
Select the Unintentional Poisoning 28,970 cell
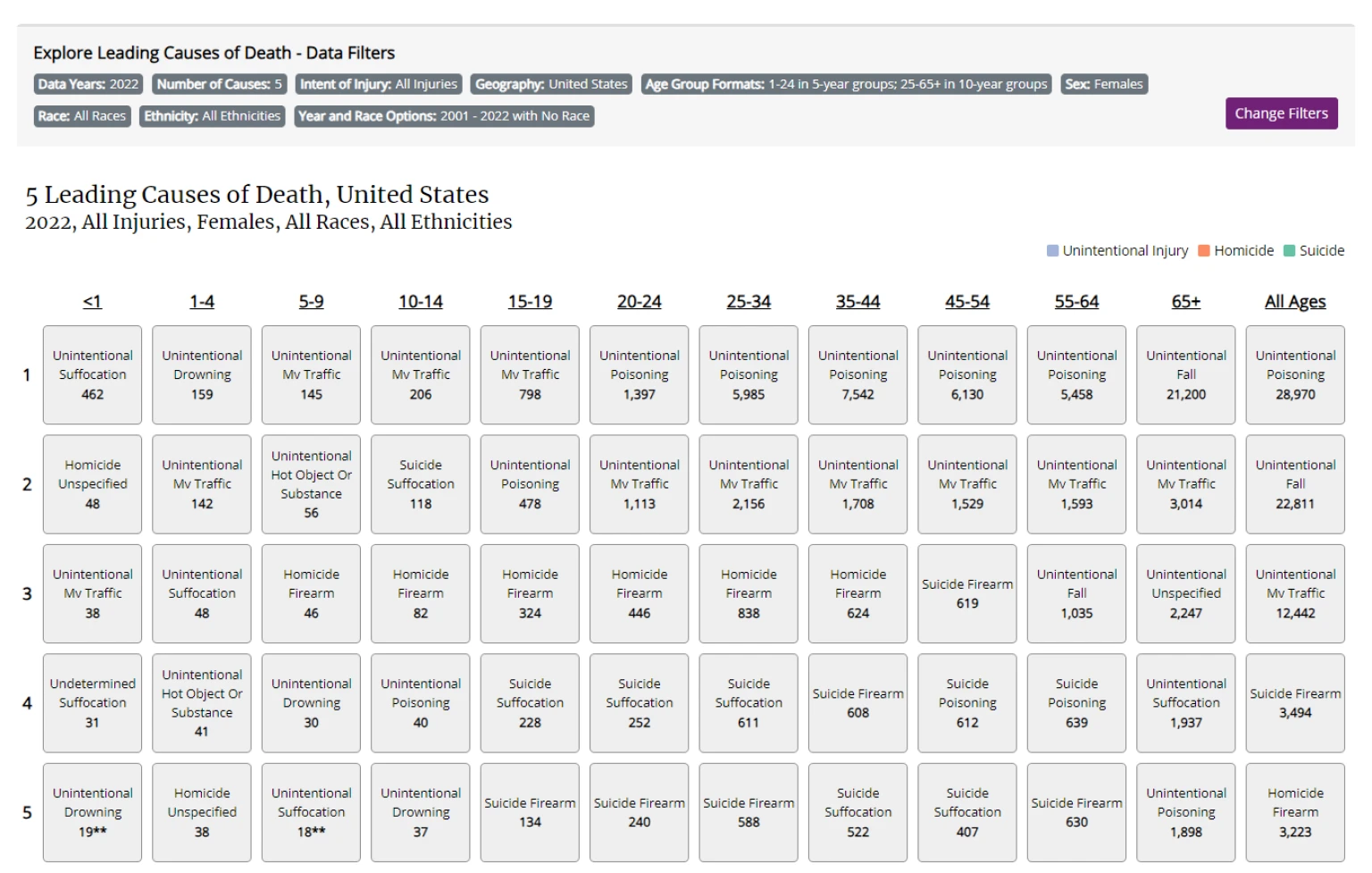coord(1295,375)
